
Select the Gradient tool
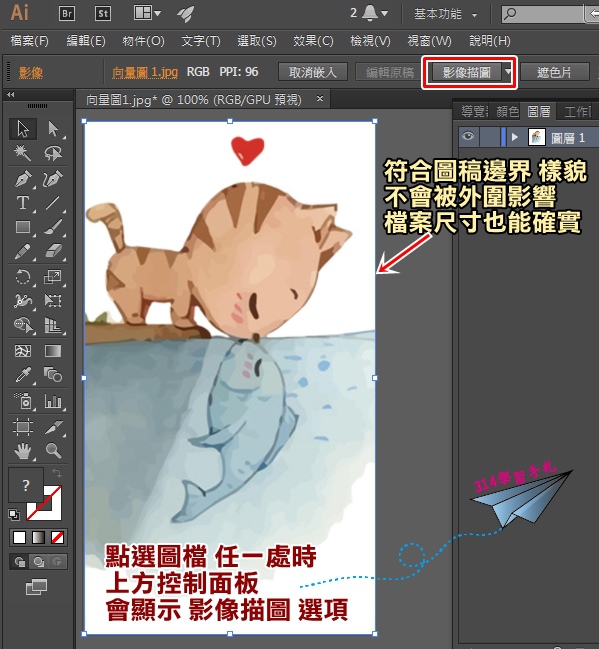pos(53,351)
